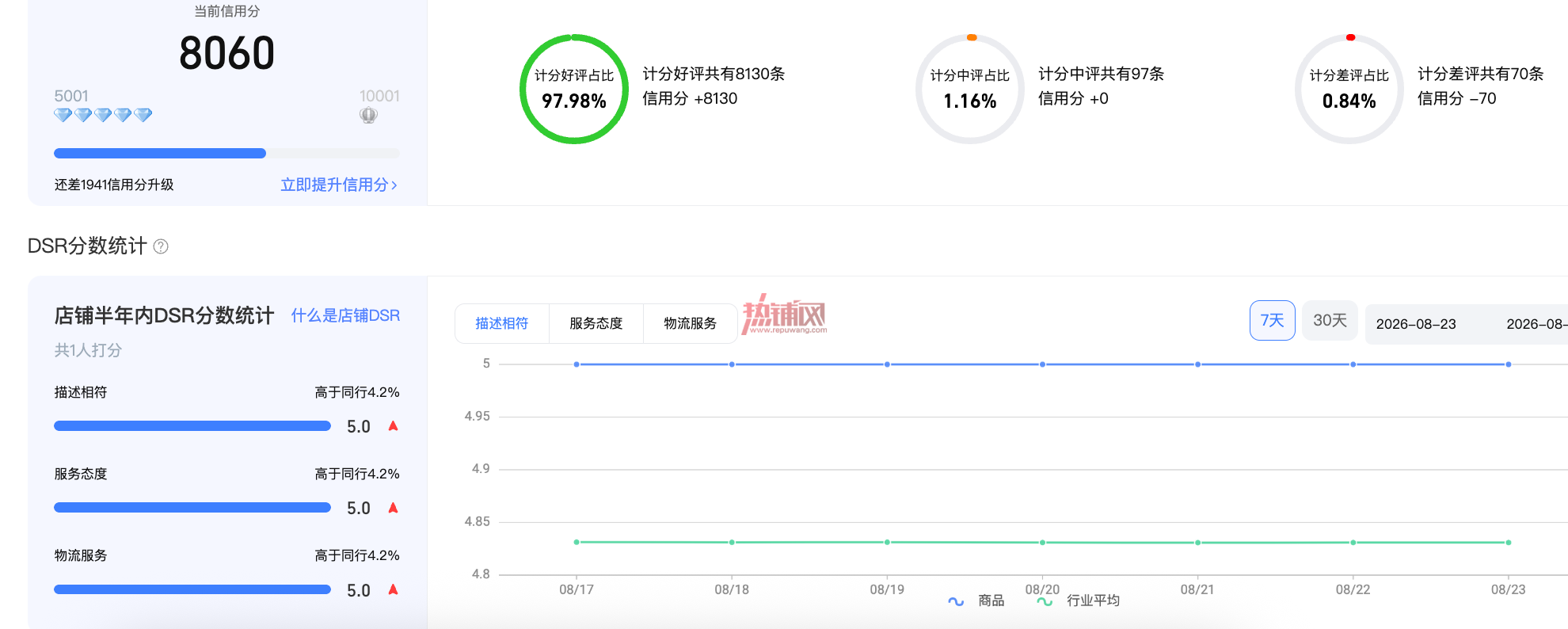Toggle the 行业平均 legend line icon
The width and height of the screenshot is (1568, 629).
point(1045,601)
